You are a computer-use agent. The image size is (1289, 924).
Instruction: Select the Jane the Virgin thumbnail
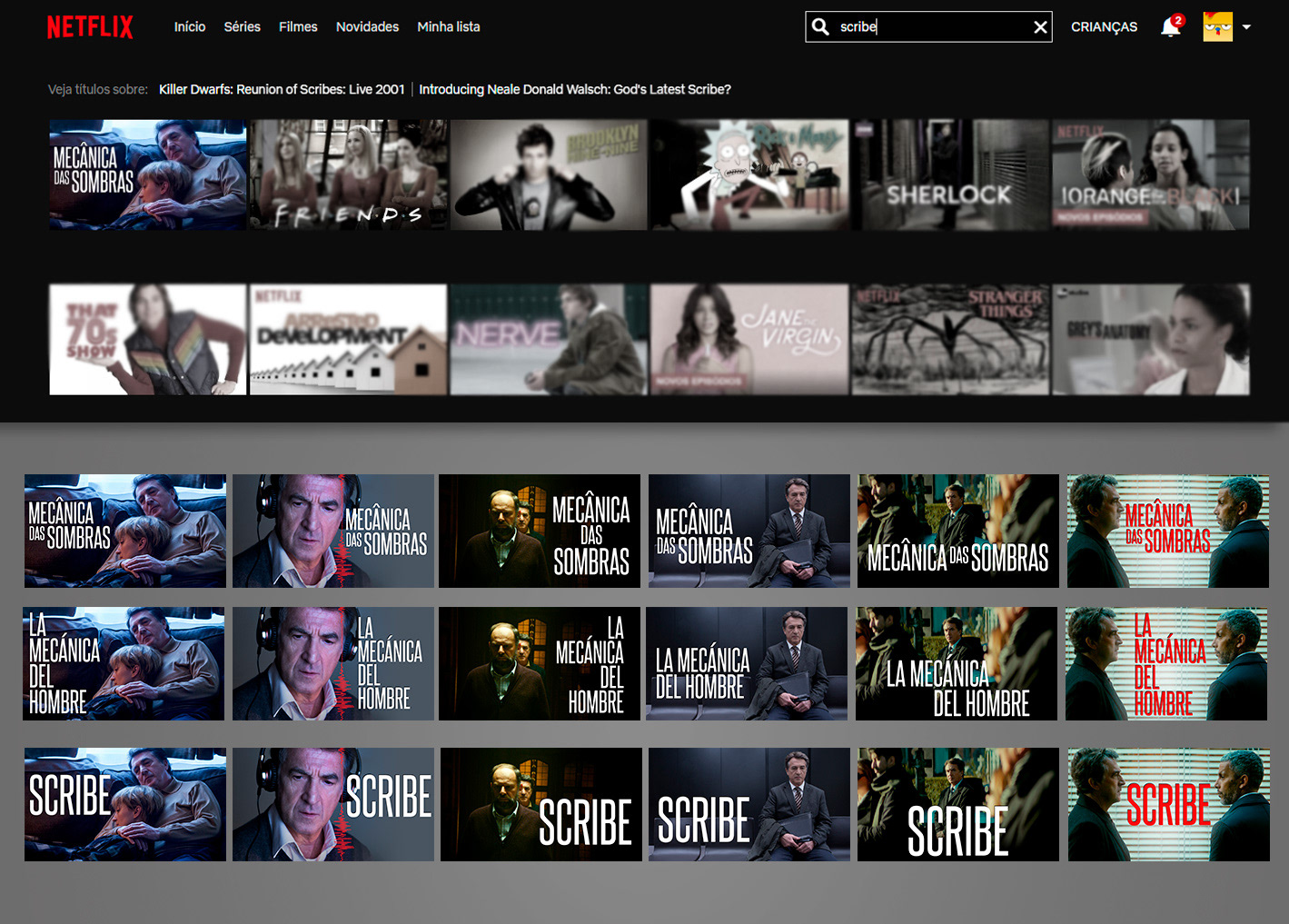[x=749, y=340]
